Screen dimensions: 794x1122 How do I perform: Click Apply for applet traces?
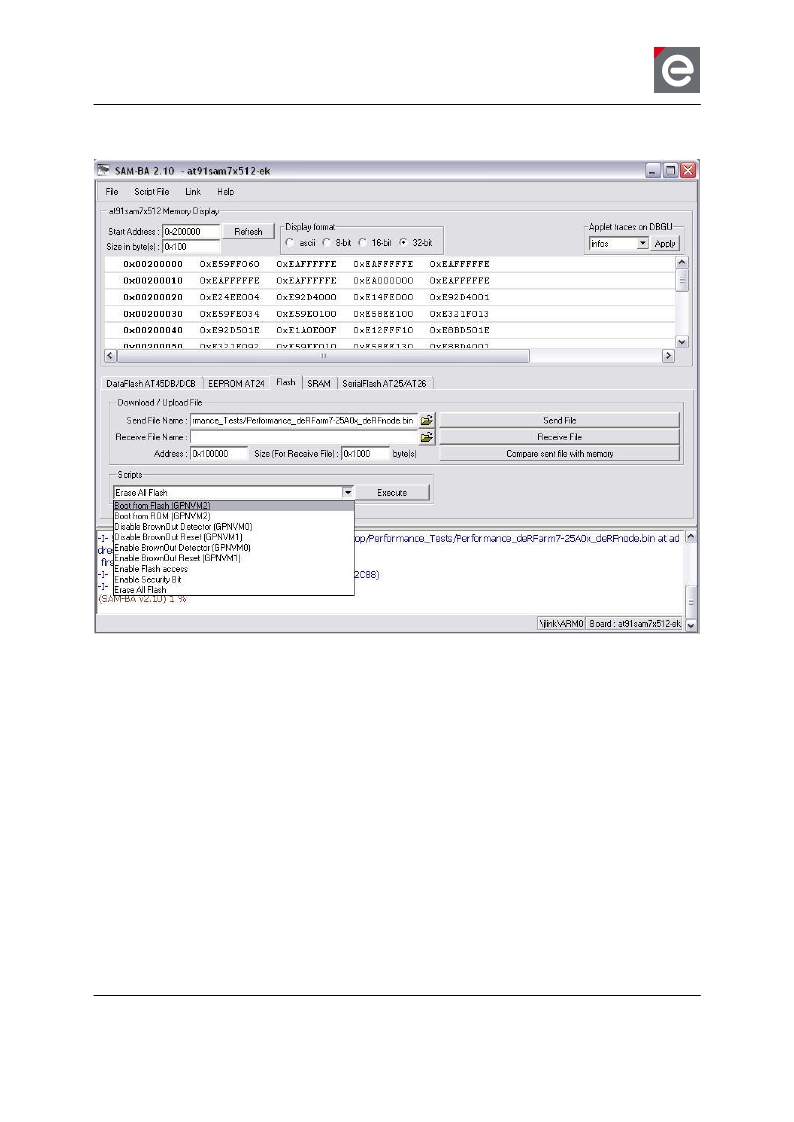[665, 244]
